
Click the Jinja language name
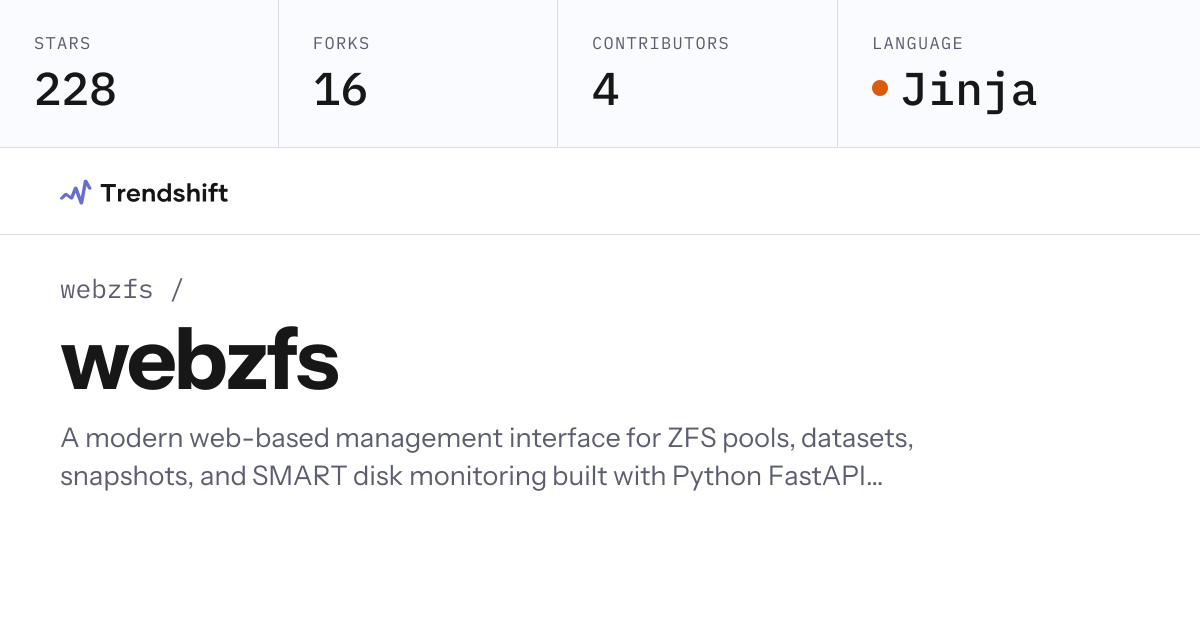point(968,91)
